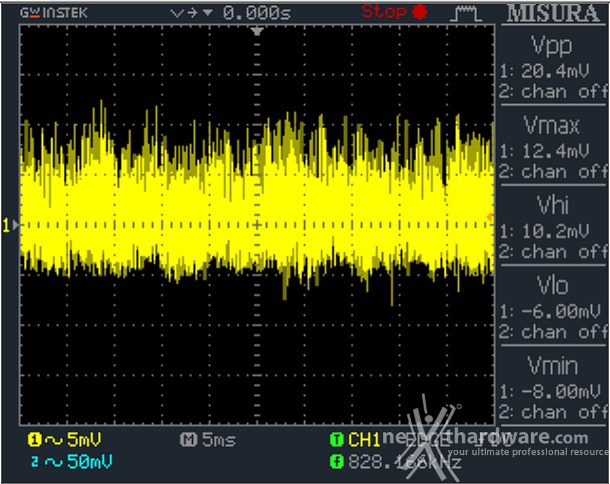Click the Vmin value -8.00mV
The width and height of the screenshot is (610, 484).
tap(560, 391)
